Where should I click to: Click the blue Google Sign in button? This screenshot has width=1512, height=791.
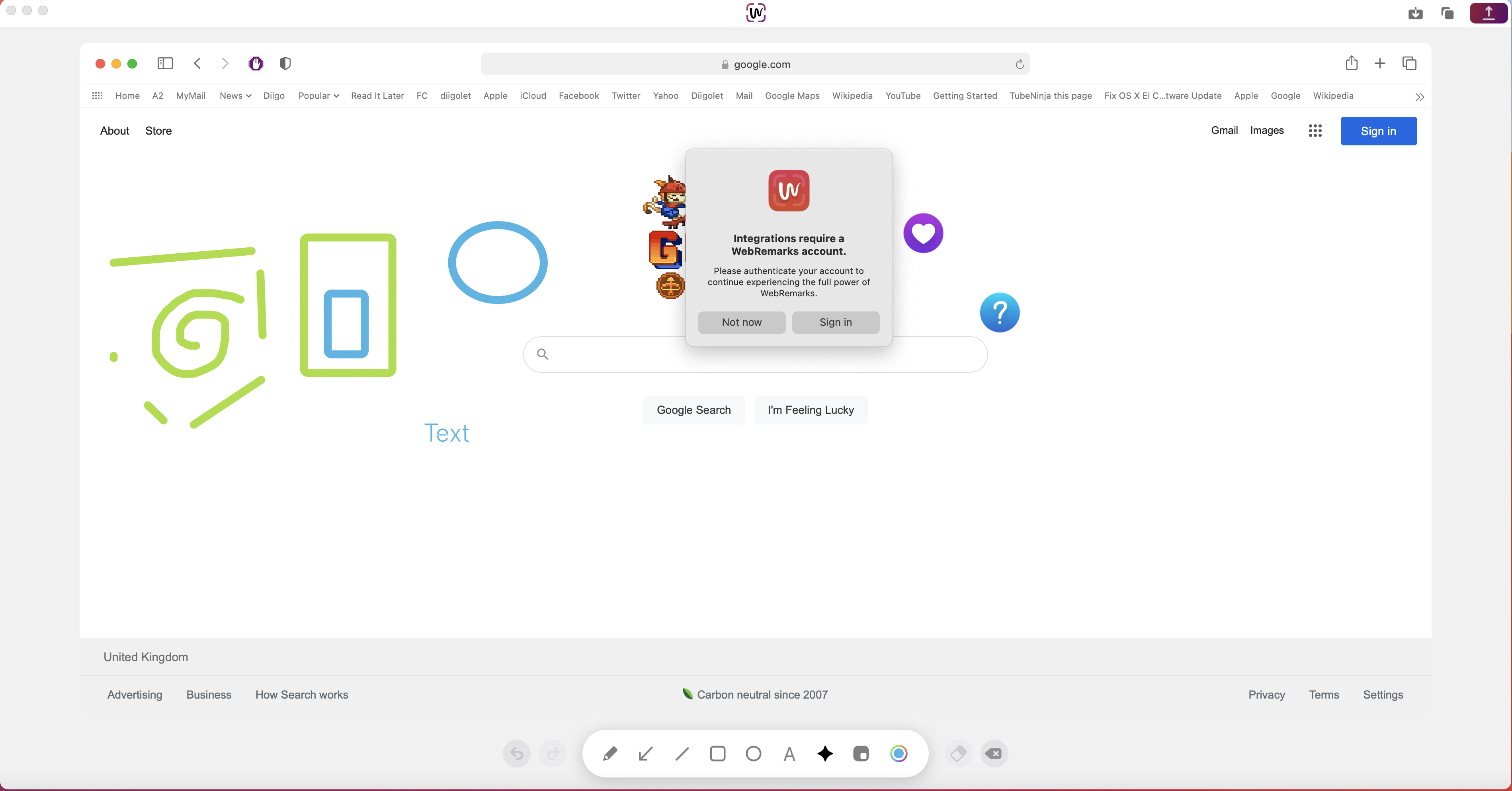[1378, 131]
